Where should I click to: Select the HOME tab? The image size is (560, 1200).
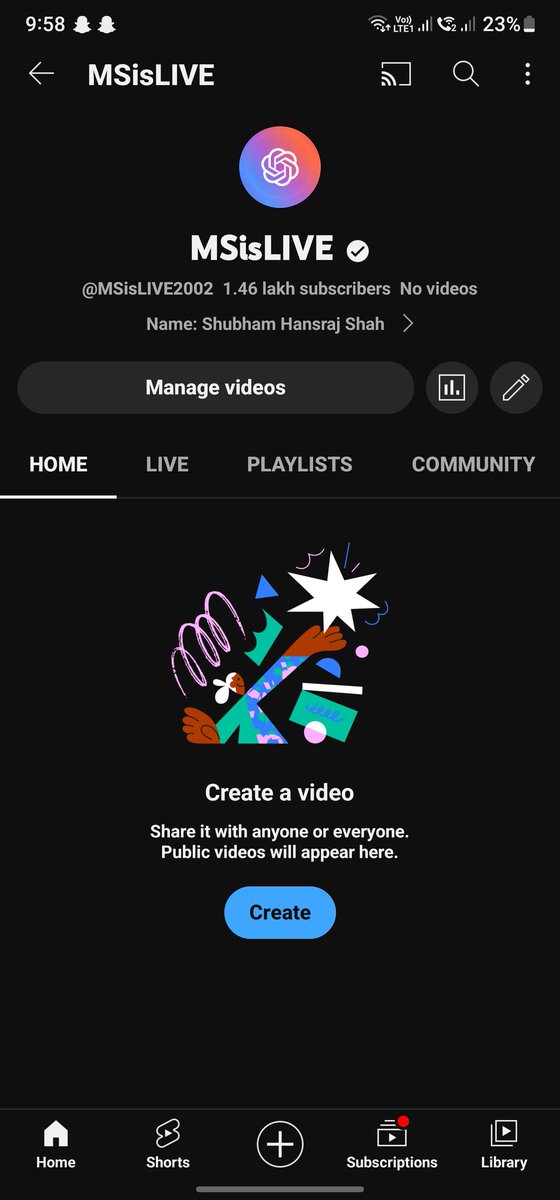coord(58,464)
